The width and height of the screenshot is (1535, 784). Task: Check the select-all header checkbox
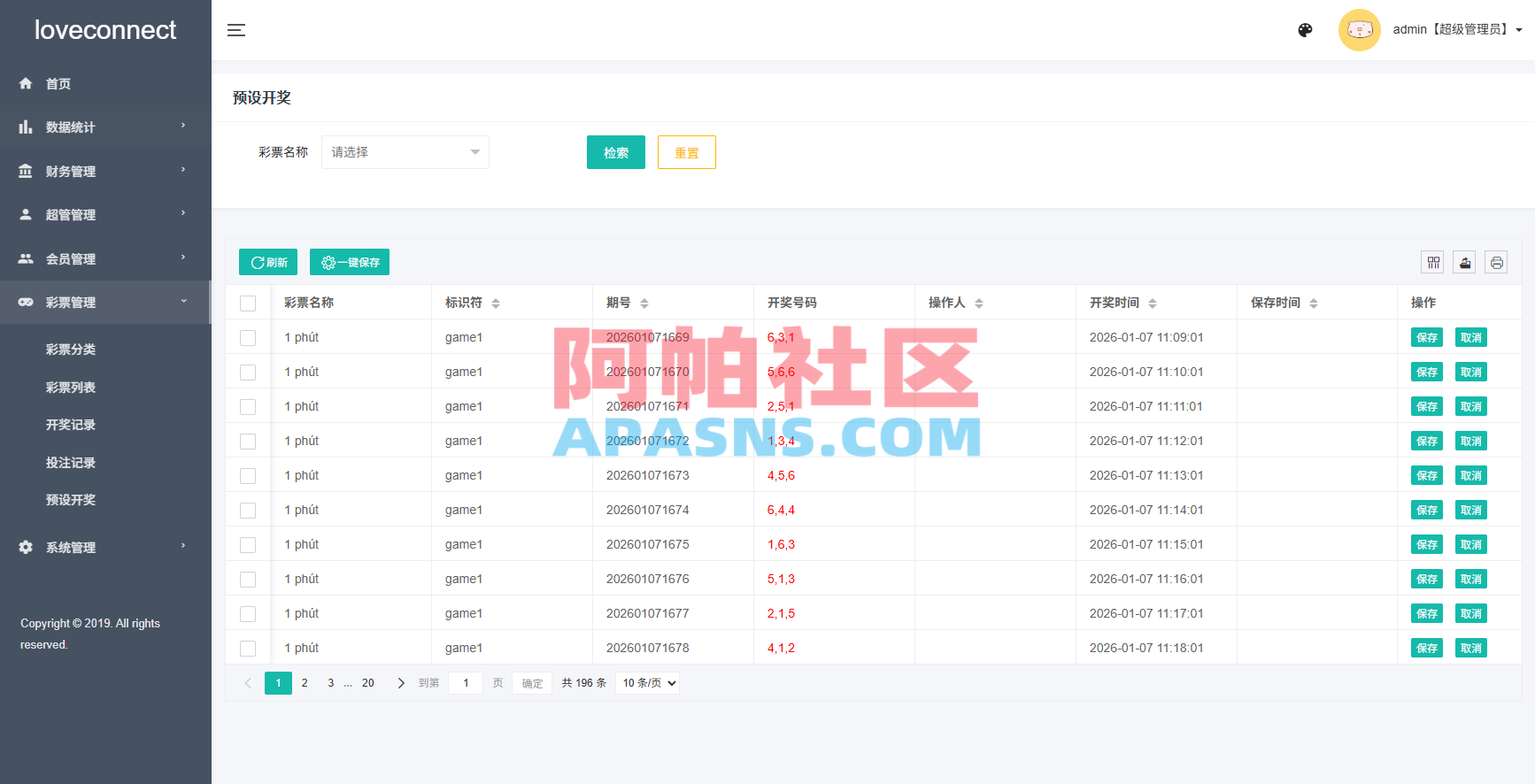click(x=248, y=304)
